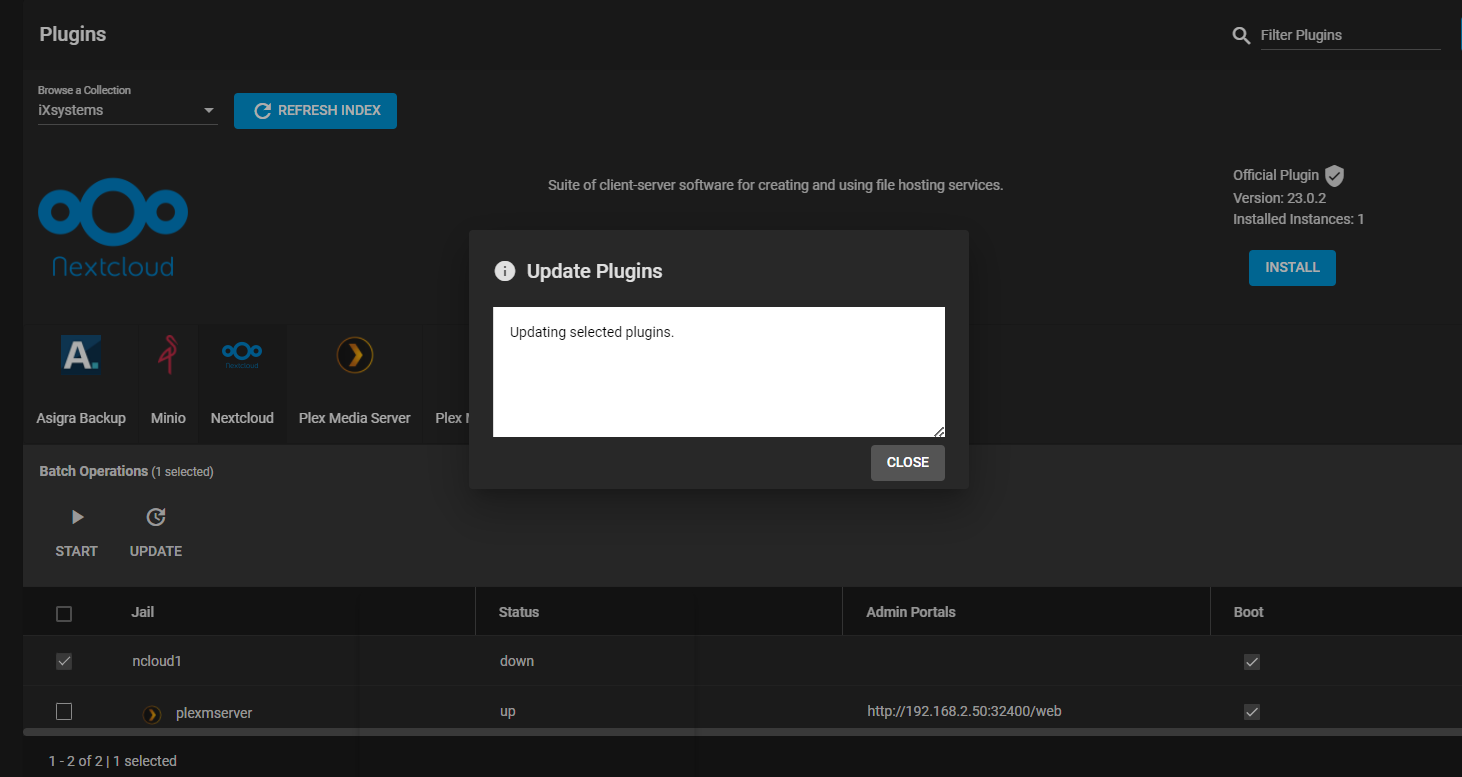The height and width of the screenshot is (777, 1462).
Task: Select the Plex Media Server plugin icon
Action: tap(355, 354)
